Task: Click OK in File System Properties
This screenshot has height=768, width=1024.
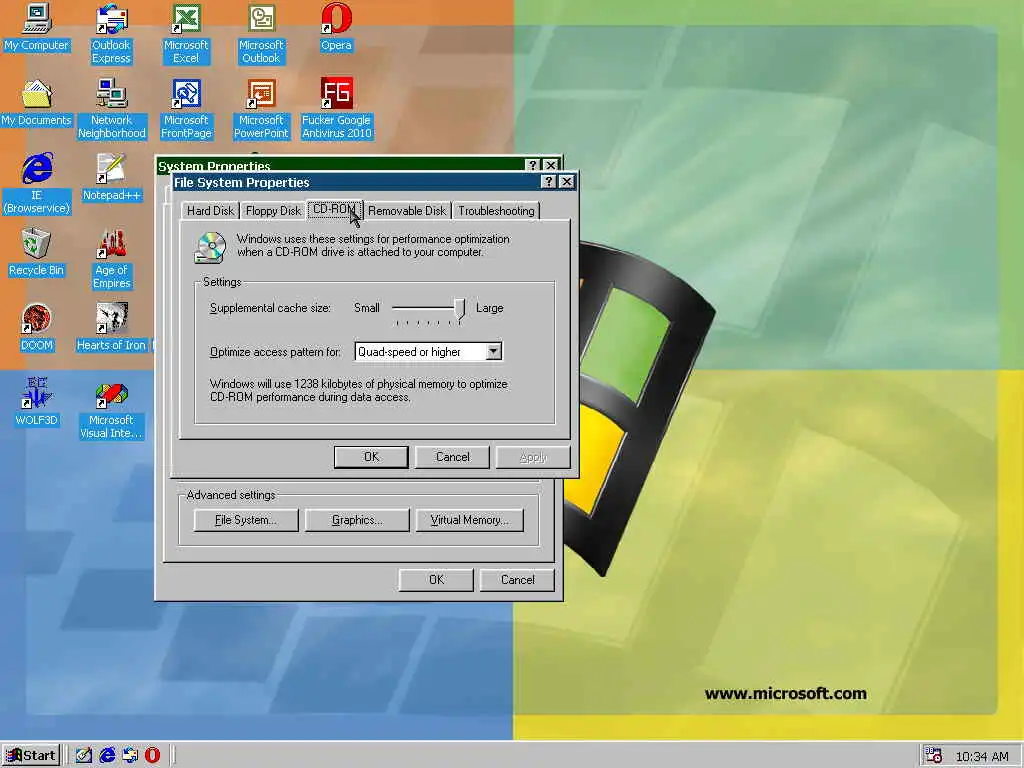Action: pos(371,457)
